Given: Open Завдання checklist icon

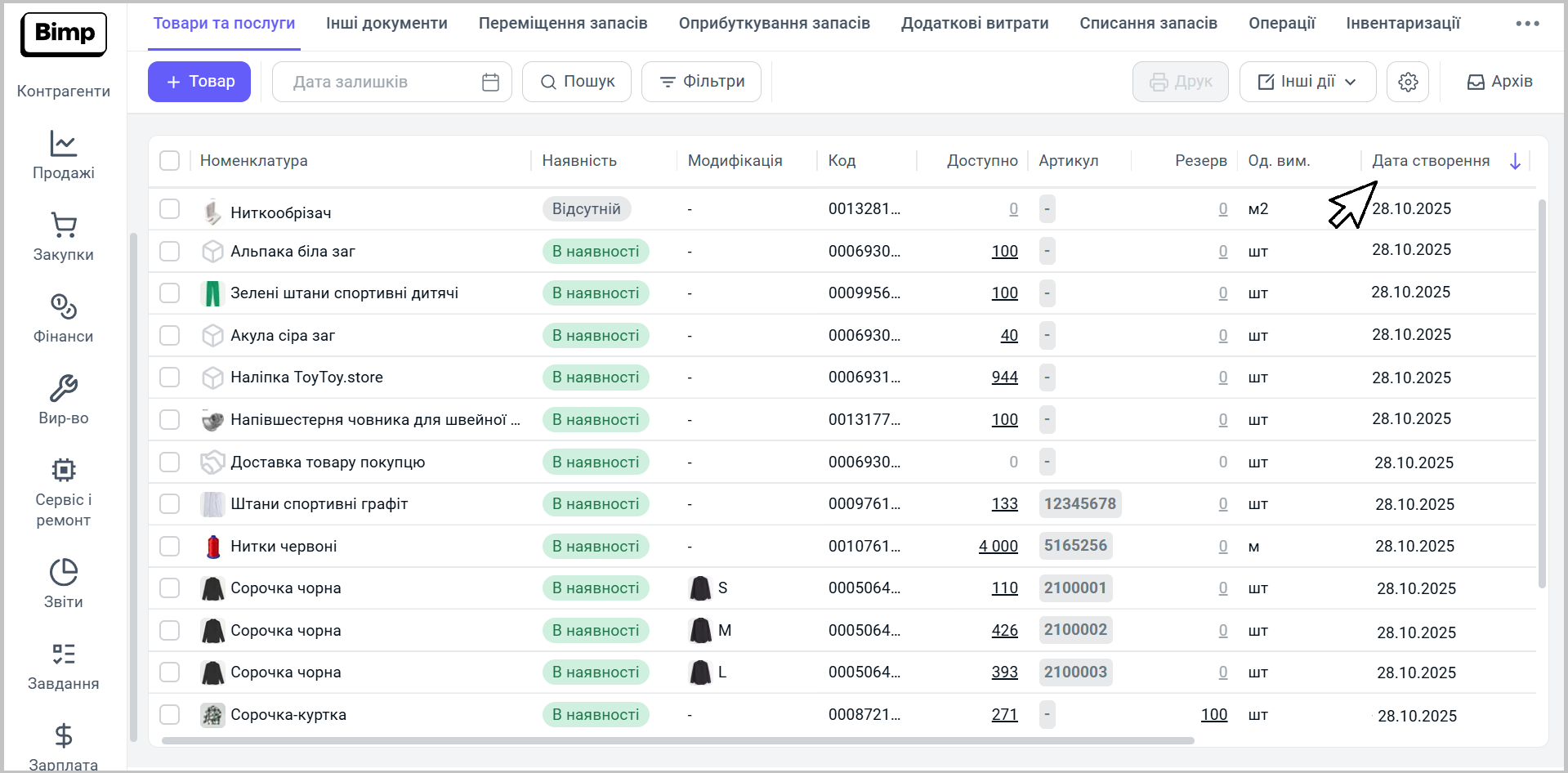Looking at the screenshot, I should 63,655.
